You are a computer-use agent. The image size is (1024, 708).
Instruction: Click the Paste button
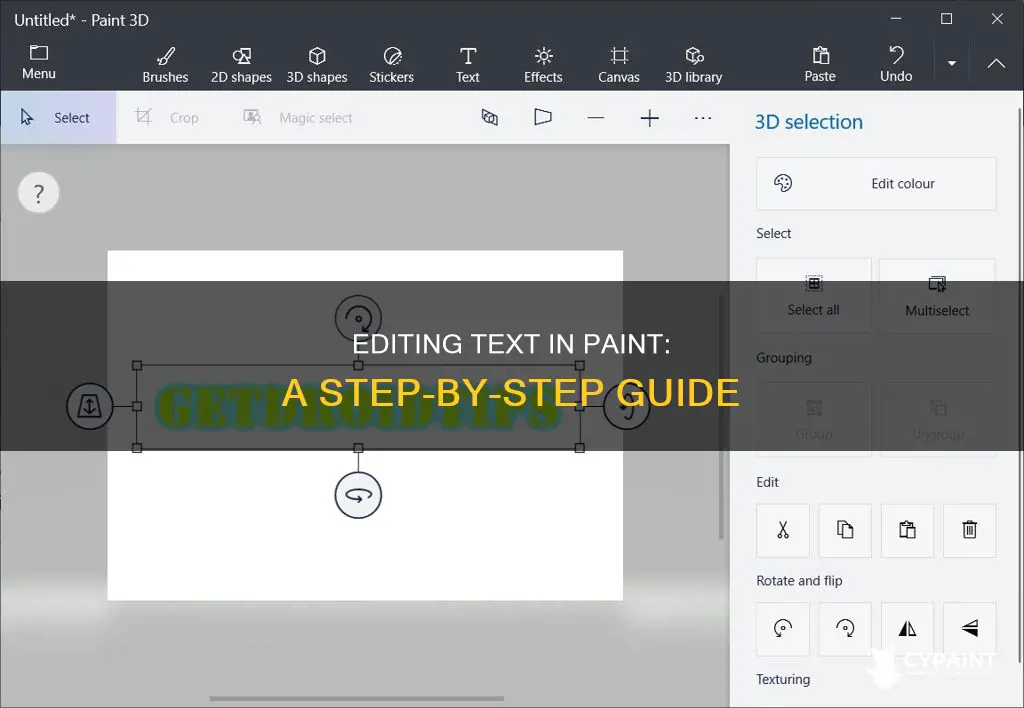820,65
